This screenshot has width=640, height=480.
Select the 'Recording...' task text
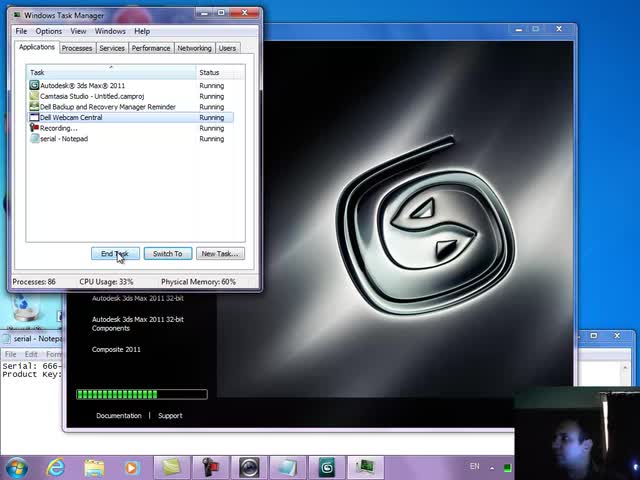click(x=58, y=128)
